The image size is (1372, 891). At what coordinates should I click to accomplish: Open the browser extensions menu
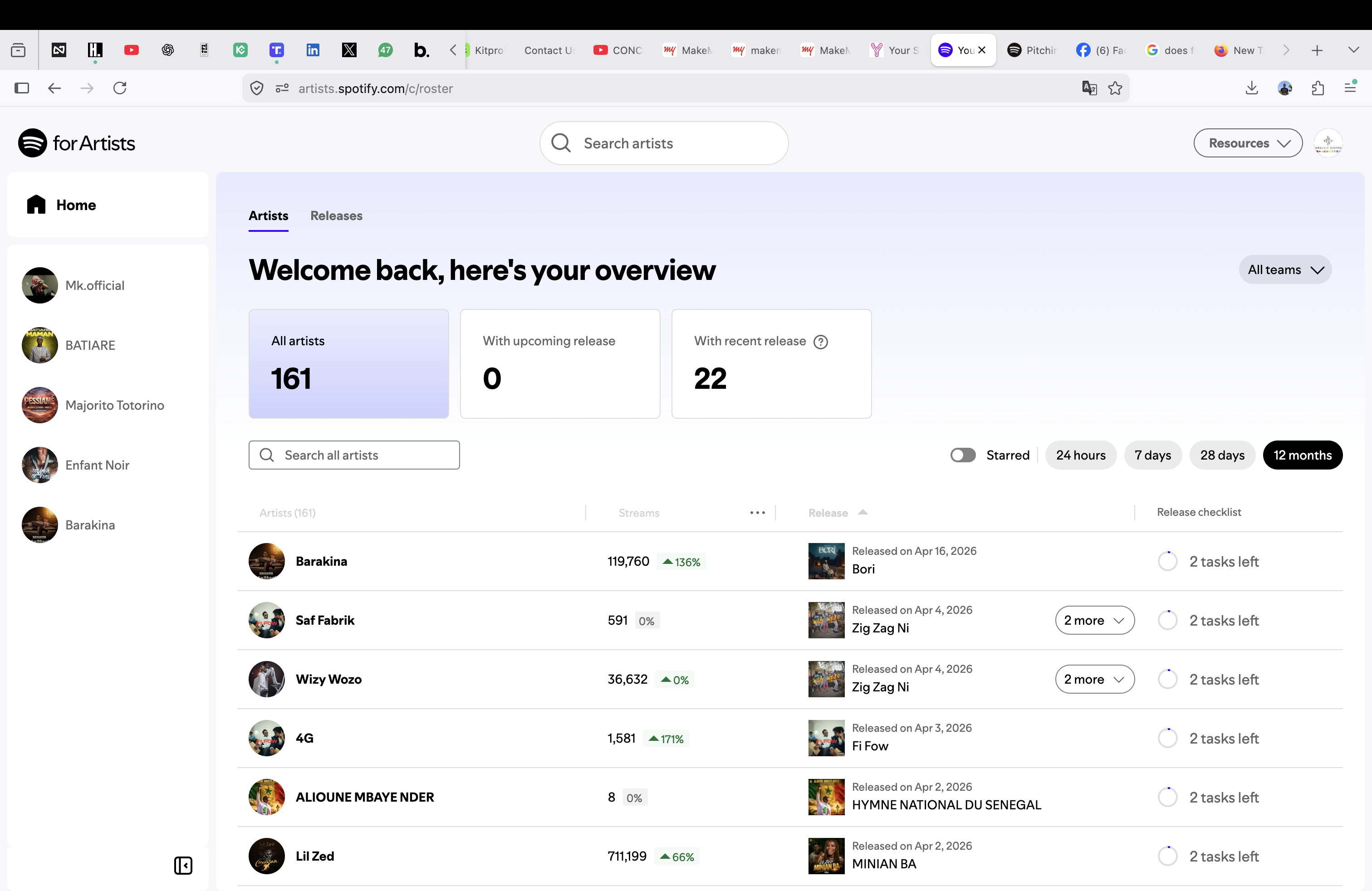click(1318, 88)
